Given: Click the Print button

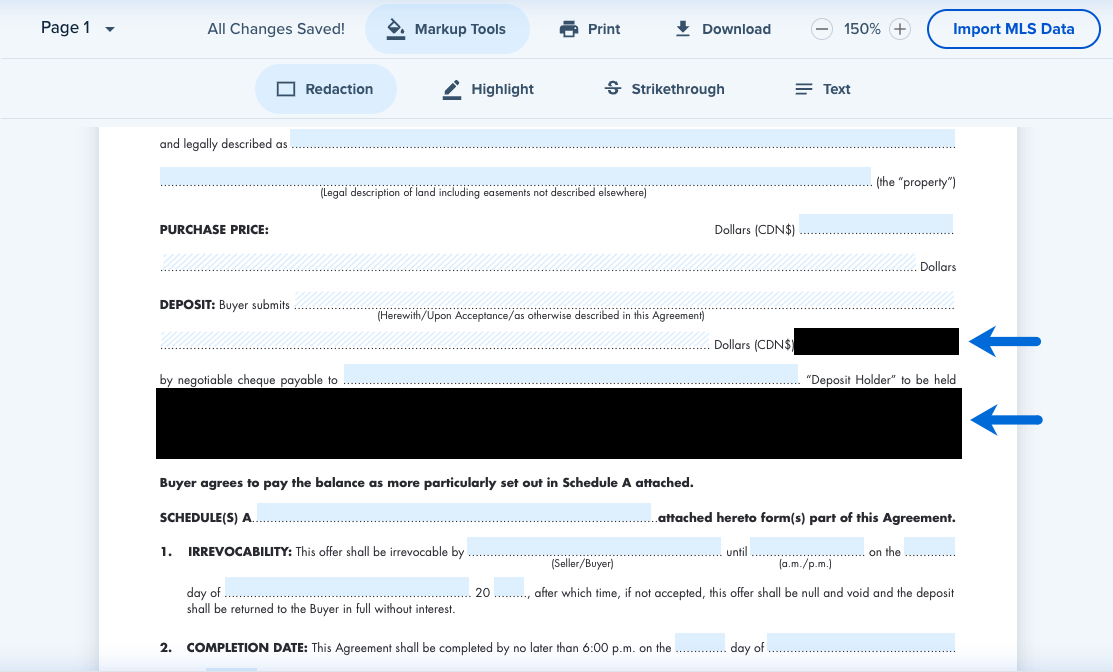Looking at the screenshot, I should click(x=590, y=29).
